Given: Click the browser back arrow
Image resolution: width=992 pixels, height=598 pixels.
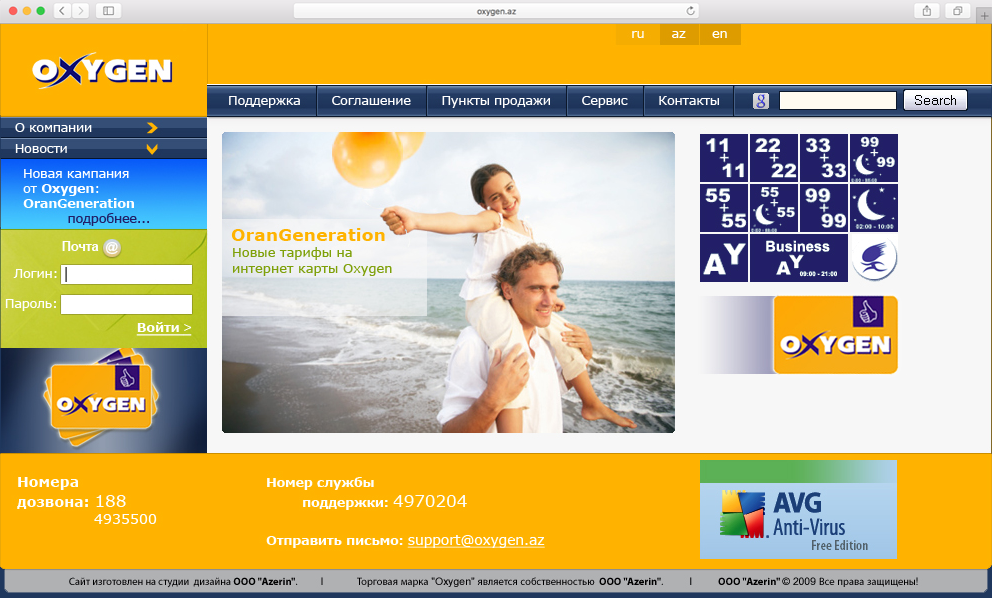Looking at the screenshot, I should 62,11.
